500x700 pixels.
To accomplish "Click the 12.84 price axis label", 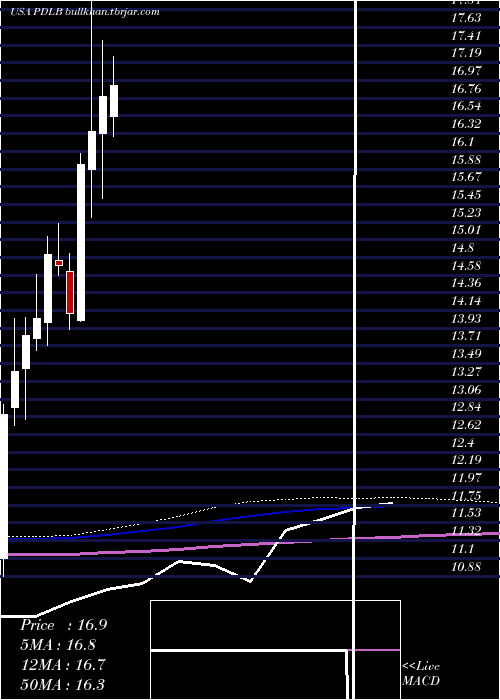I will click(x=466, y=408).
